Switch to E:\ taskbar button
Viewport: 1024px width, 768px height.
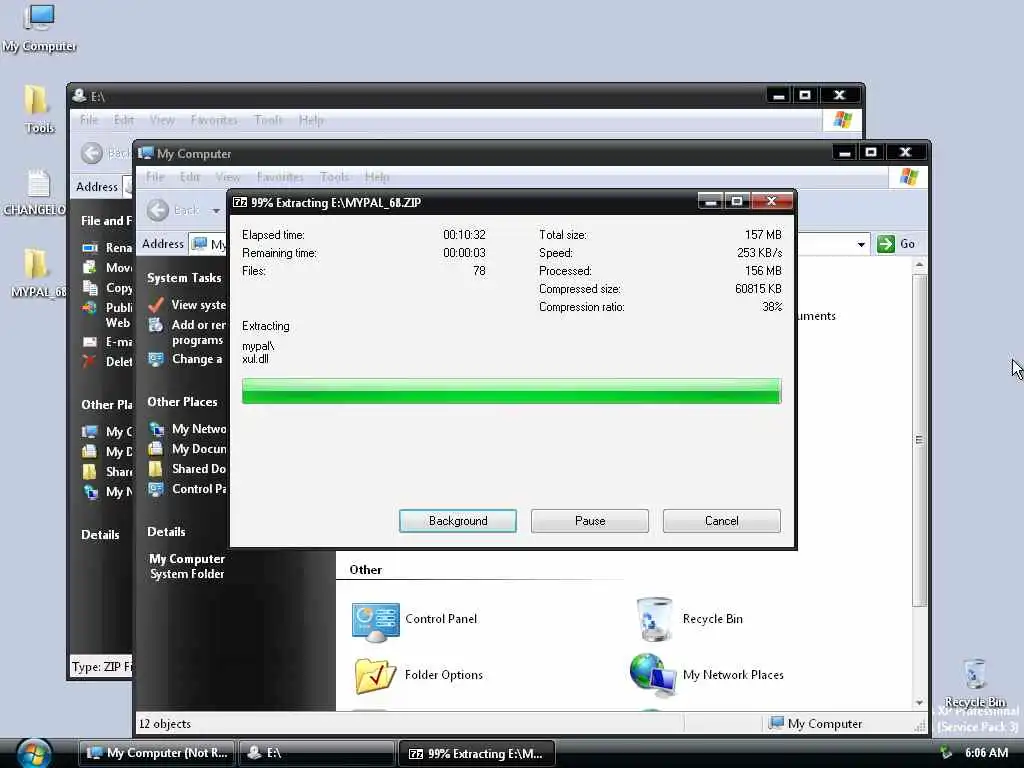click(x=317, y=753)
